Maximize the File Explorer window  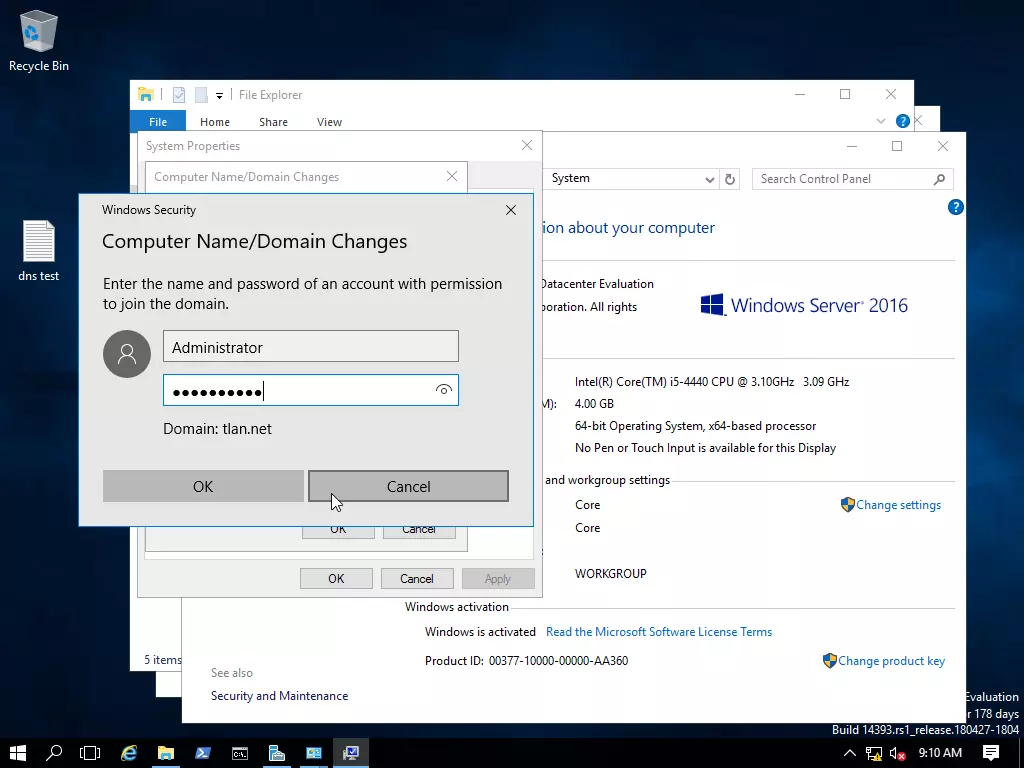tap(845, 94)
